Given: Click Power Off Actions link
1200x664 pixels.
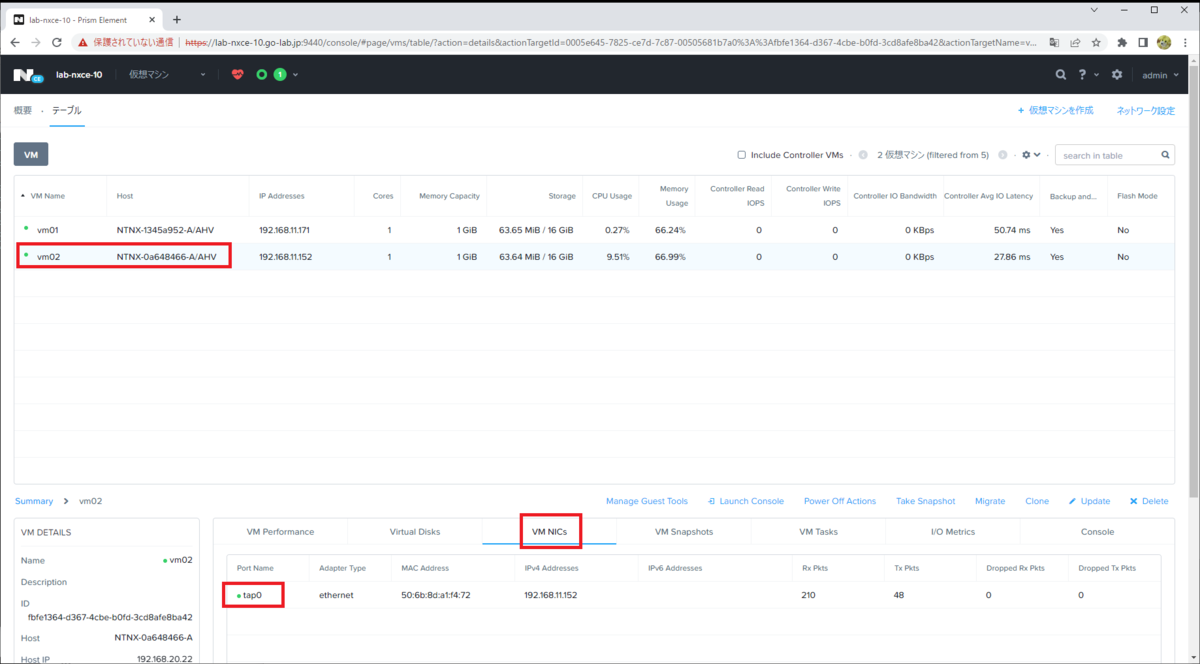Looking at the screenshot, I should pyautogui.click(x=840, y=501).
